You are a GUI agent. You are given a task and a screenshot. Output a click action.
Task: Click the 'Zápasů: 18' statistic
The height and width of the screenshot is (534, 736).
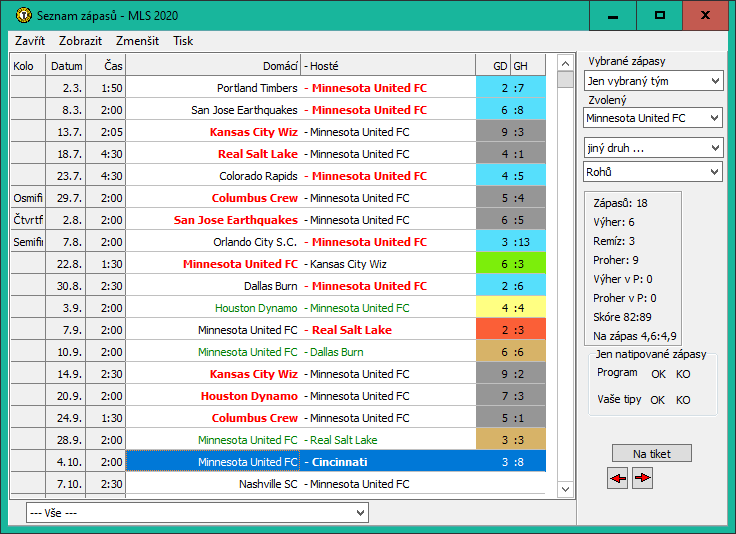pyautogui.click(x=620, y=203)
